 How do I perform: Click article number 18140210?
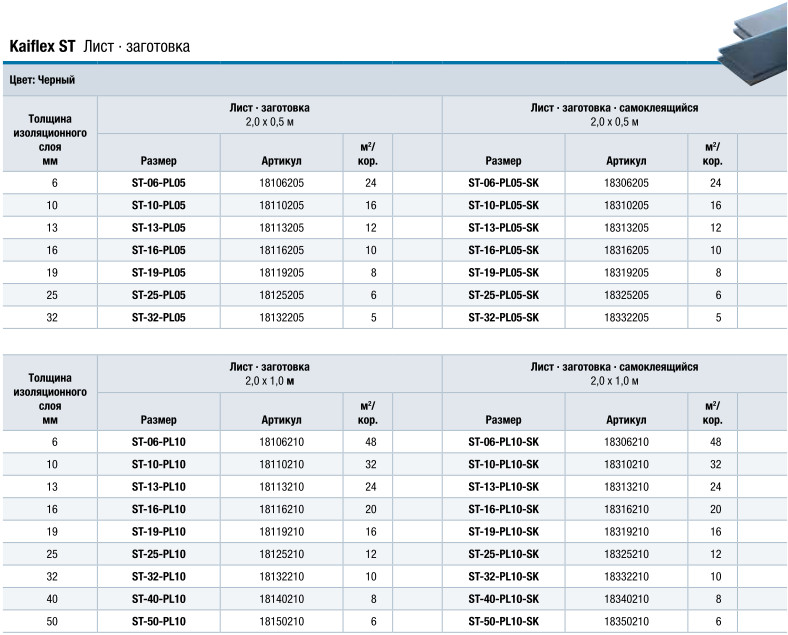point(281,599)
